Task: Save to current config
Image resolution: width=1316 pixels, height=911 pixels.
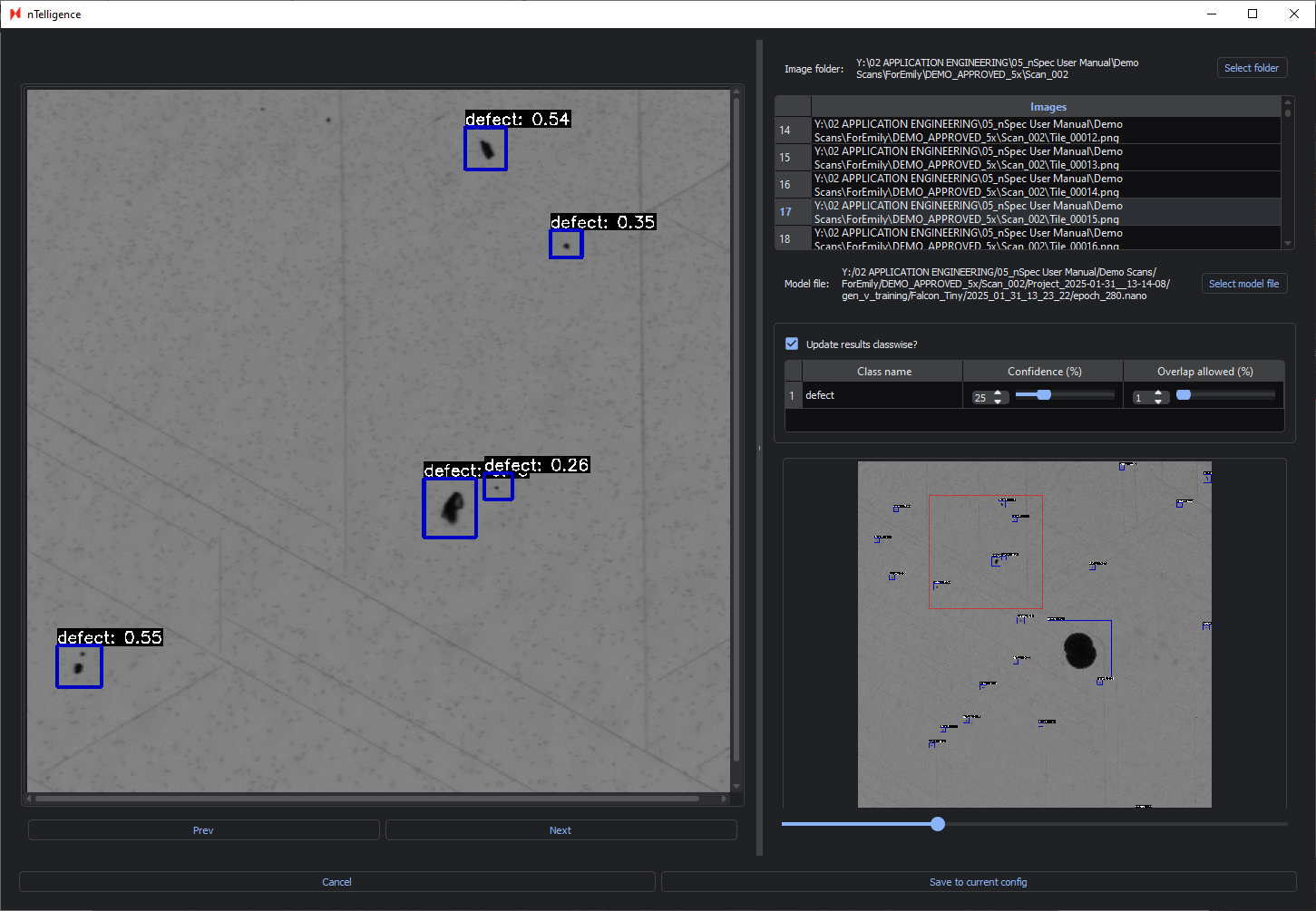Action: (x=978, y=882)
